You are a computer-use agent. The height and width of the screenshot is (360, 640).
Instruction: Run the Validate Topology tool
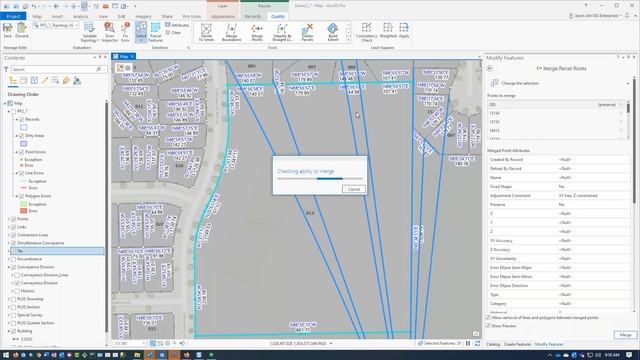pyautogui.click(x=89, y=32)
